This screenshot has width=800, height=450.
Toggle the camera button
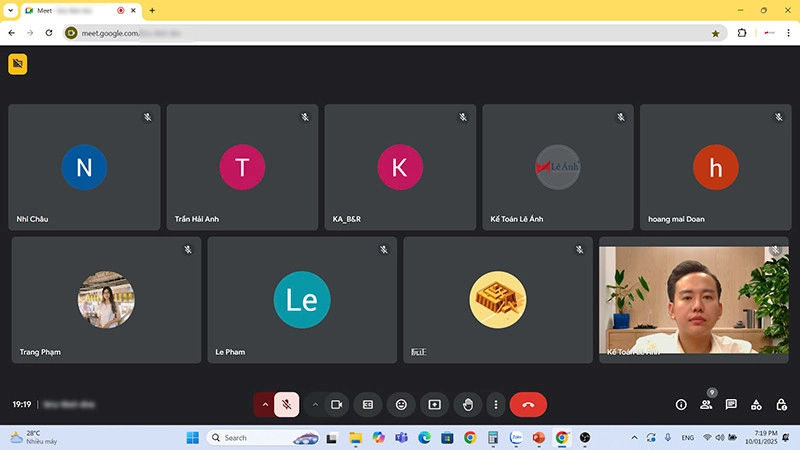click(x=337, y=404)
